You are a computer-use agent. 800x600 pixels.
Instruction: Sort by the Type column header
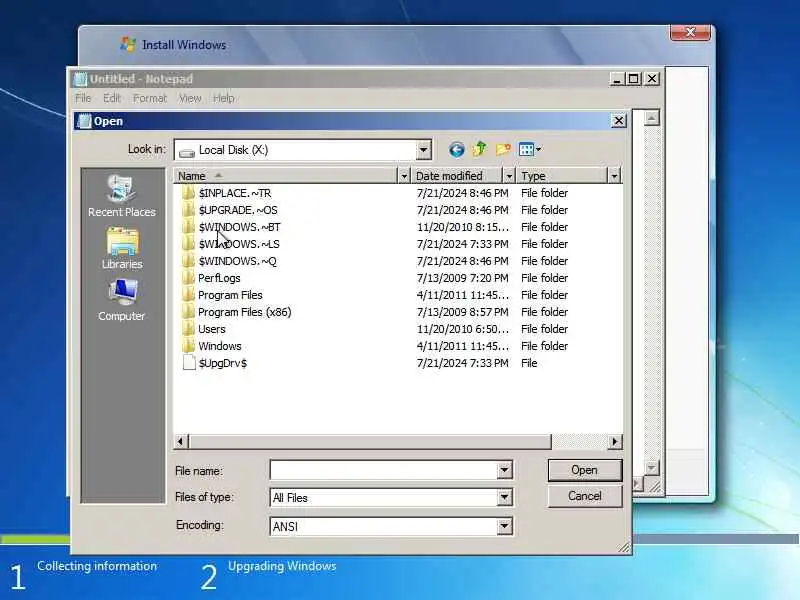(x=562, y=176)
